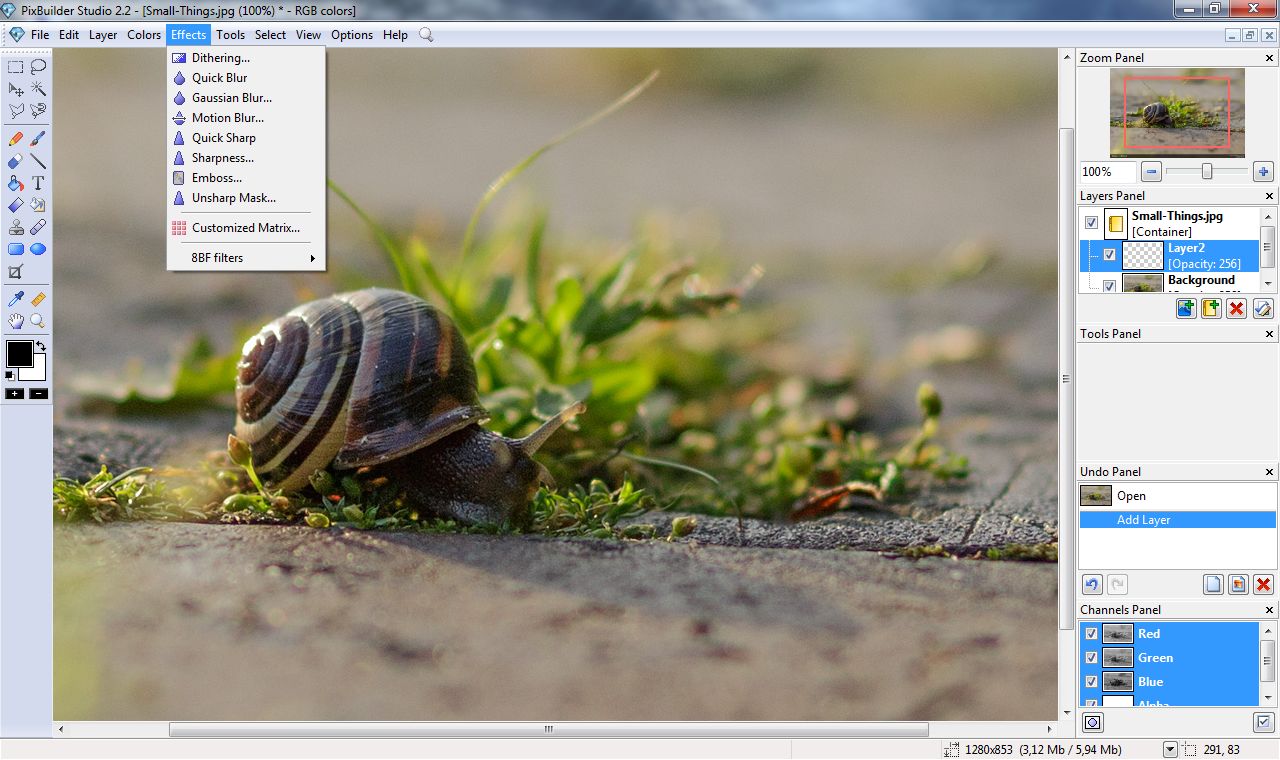Toggle Background layer visibility checkbox

(x=1109, y=286)
